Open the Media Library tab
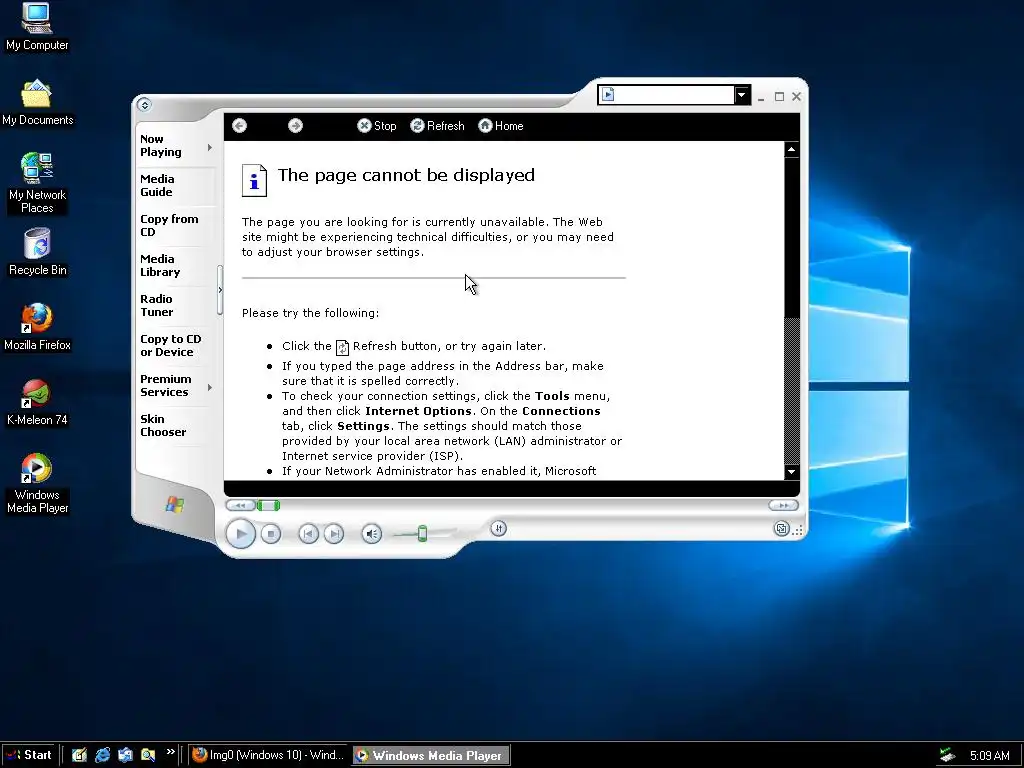1024x768 pixels. tap(160, 266)
